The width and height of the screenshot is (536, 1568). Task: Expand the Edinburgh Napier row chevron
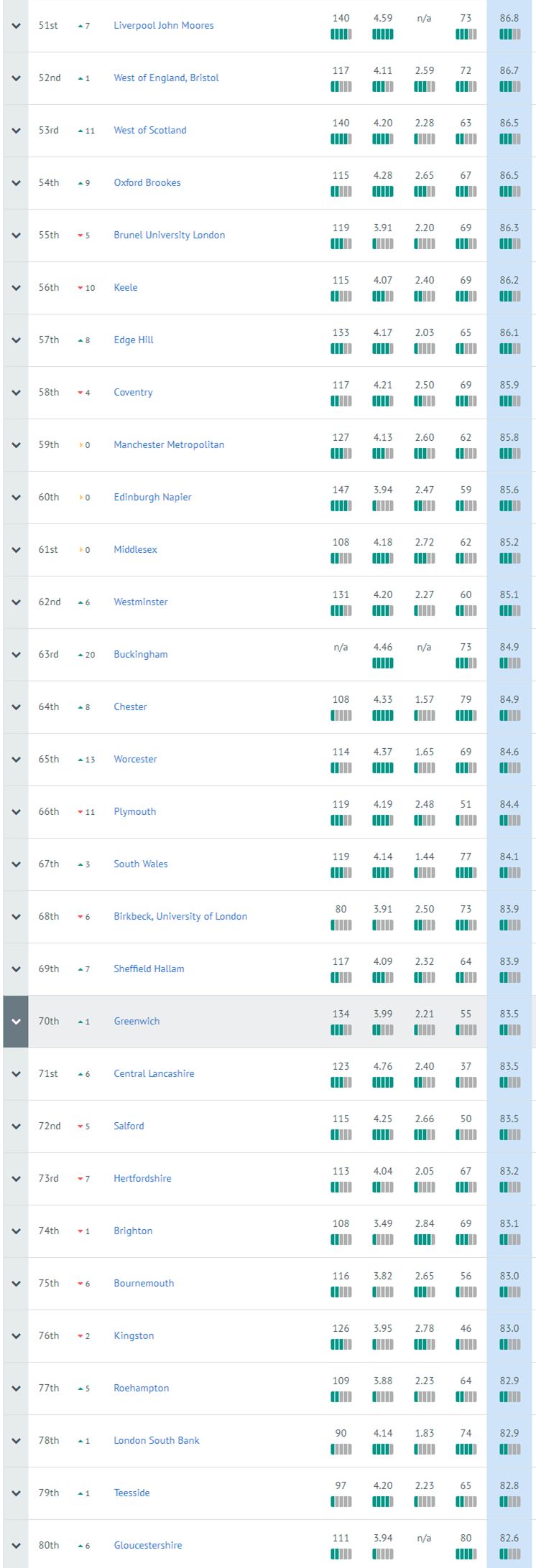tap(16, 498)
